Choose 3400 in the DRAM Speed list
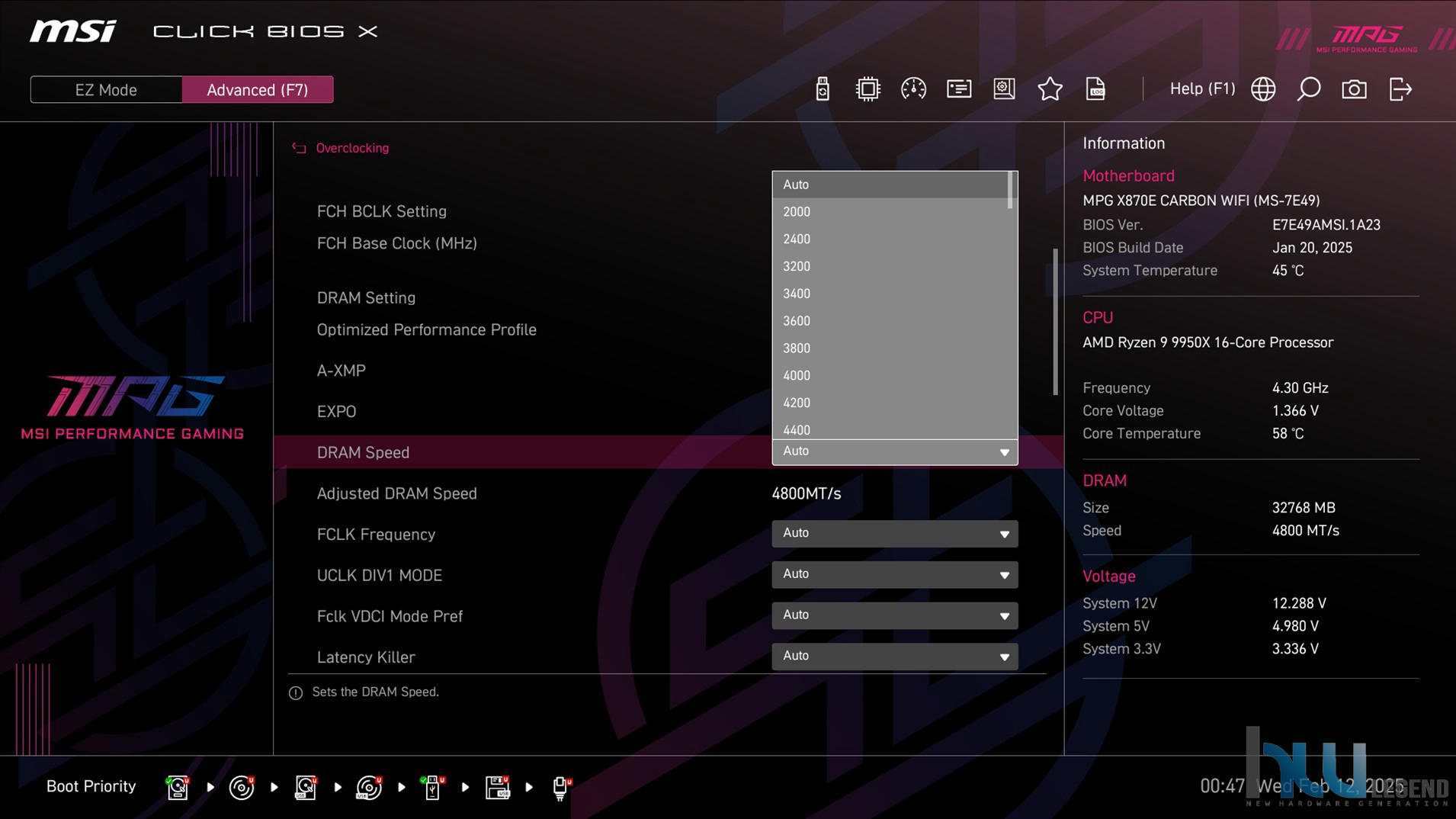The image size is (1456, 819). [x=890, y=294]
